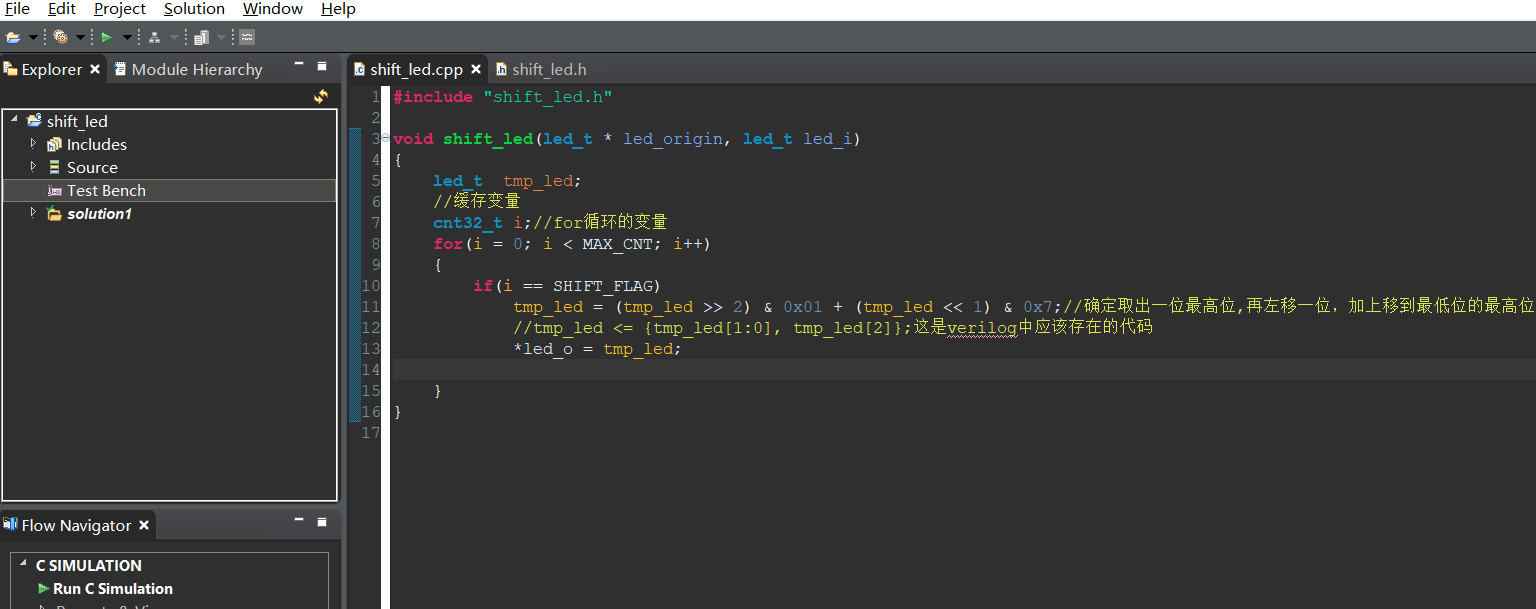Click the 0x01 constant on line 11
Viewport: 1536px width, 609px height.
[802, 306]
